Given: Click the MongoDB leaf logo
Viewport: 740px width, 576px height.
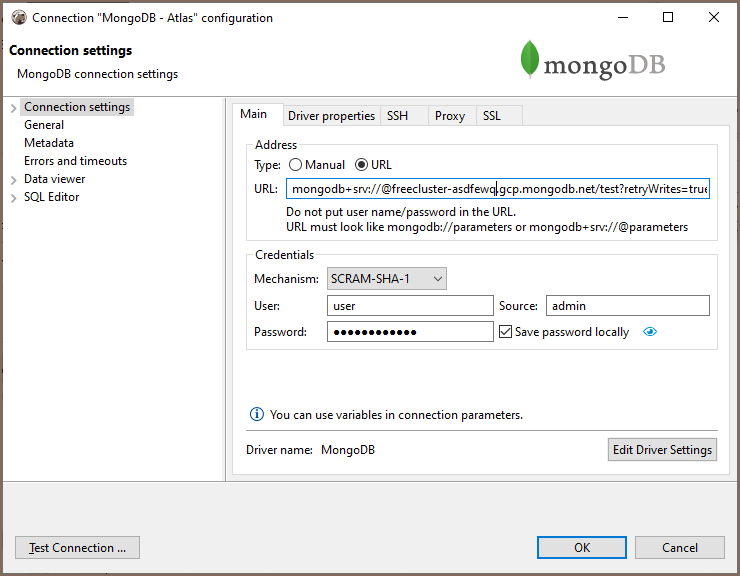Looking at the screenshot, I should (529, 60).
